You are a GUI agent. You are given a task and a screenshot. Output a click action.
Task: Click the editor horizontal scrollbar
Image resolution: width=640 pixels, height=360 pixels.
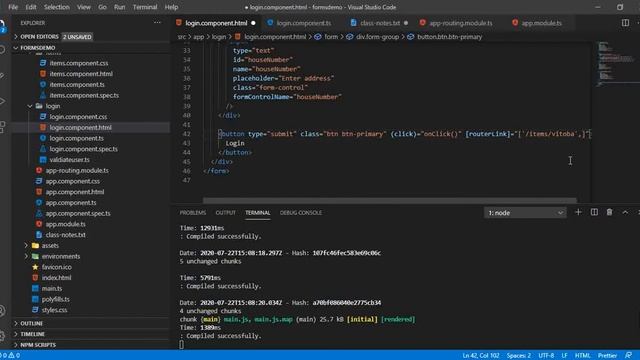[390, 200]
